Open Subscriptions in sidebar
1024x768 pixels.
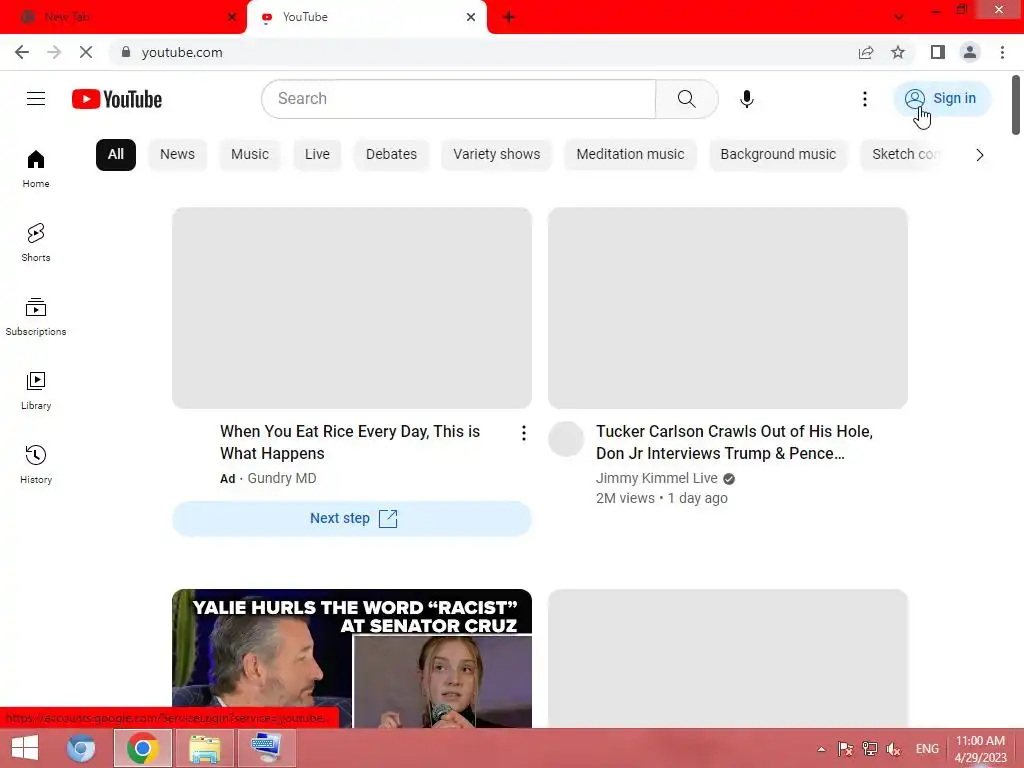click(36, 316)
